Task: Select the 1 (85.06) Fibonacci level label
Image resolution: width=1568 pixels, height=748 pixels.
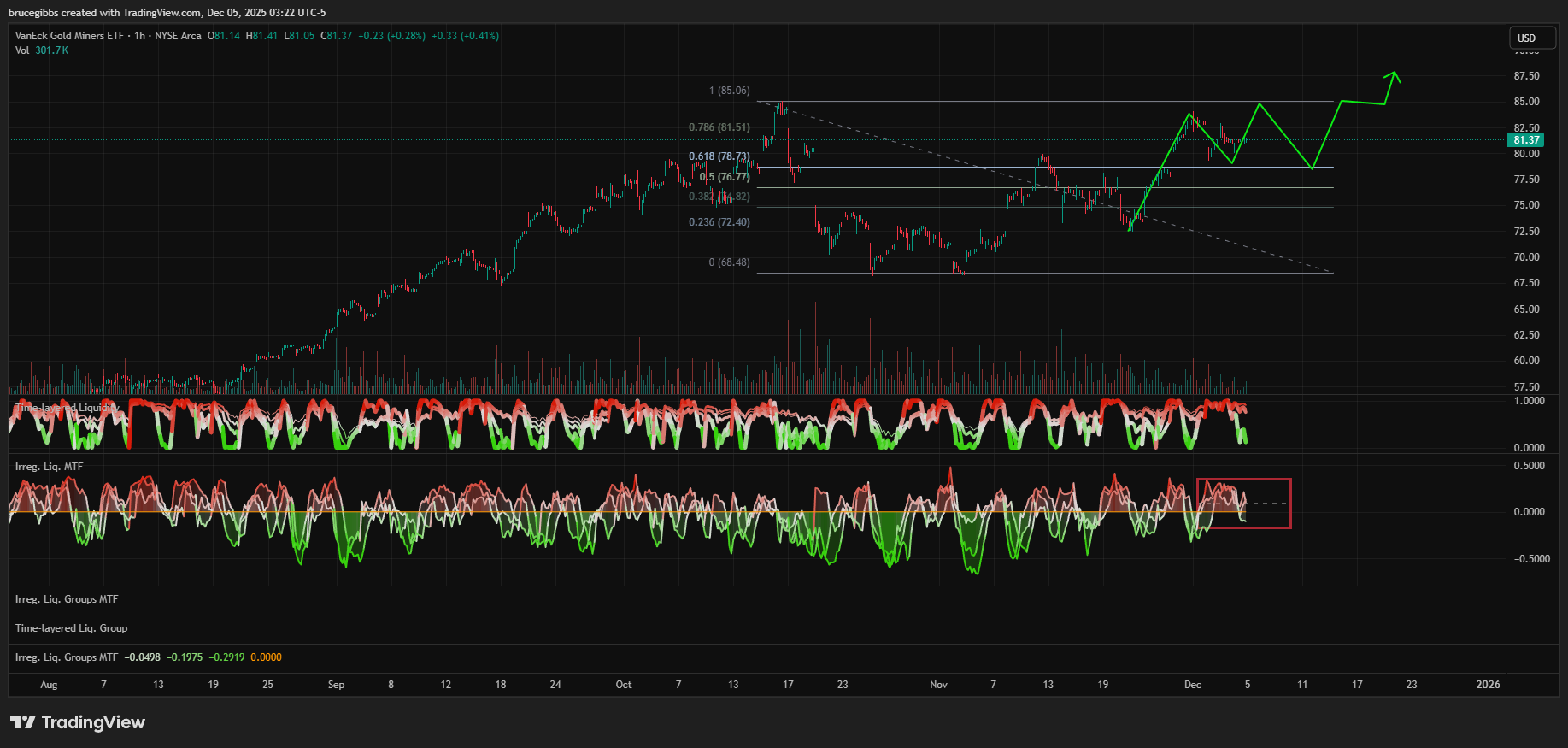Action: [729, 91]
